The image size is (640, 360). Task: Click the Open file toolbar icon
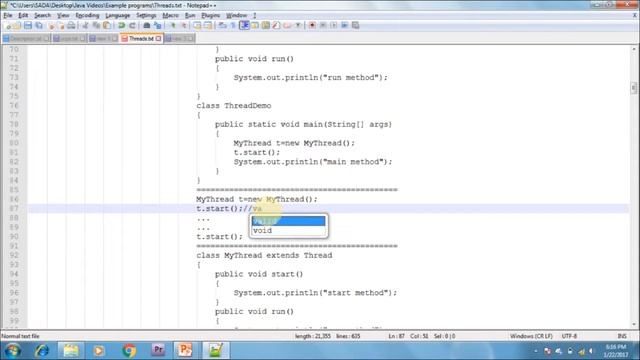click(17, 25)
